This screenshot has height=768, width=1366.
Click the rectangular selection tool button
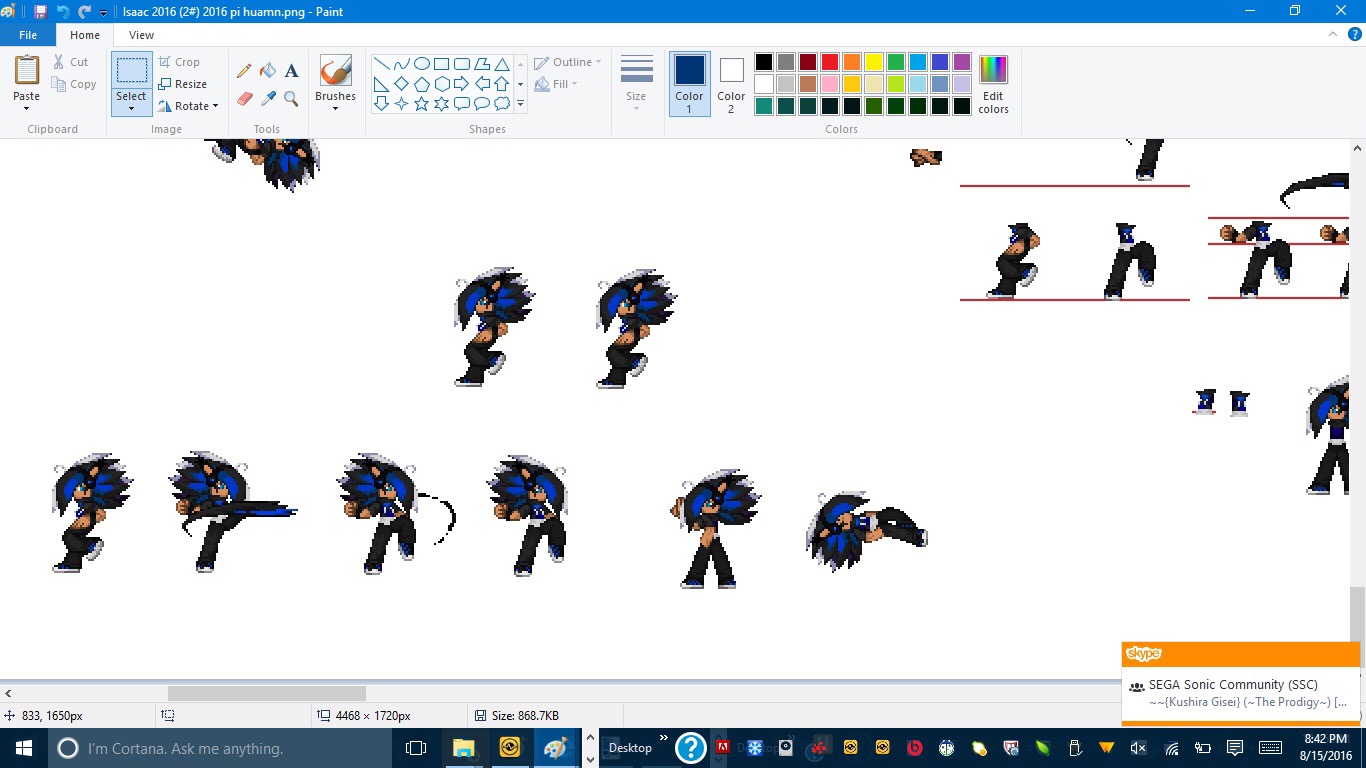point(131,70)
